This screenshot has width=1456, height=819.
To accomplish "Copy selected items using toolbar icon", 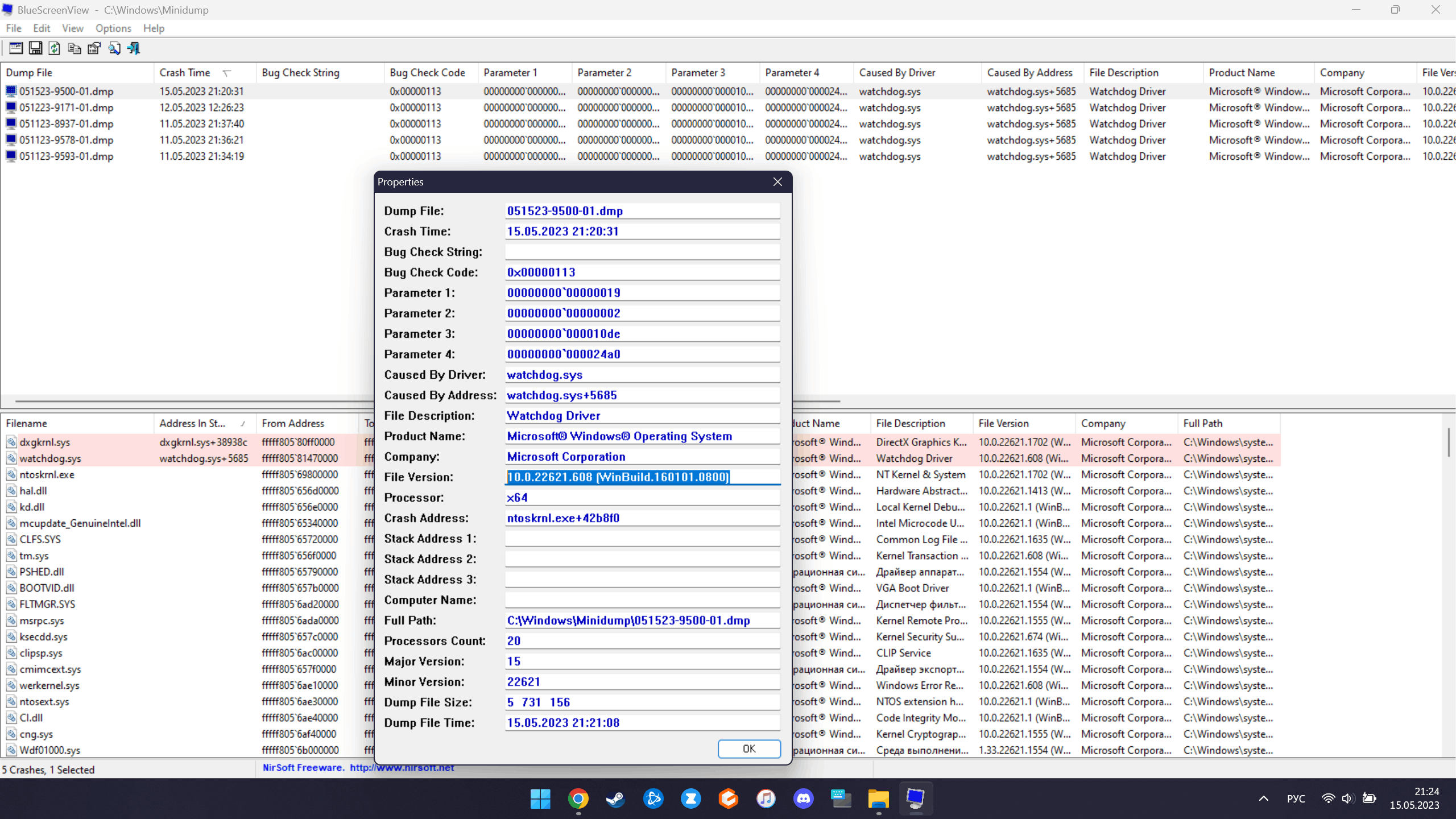I will [x=74, y=48].
